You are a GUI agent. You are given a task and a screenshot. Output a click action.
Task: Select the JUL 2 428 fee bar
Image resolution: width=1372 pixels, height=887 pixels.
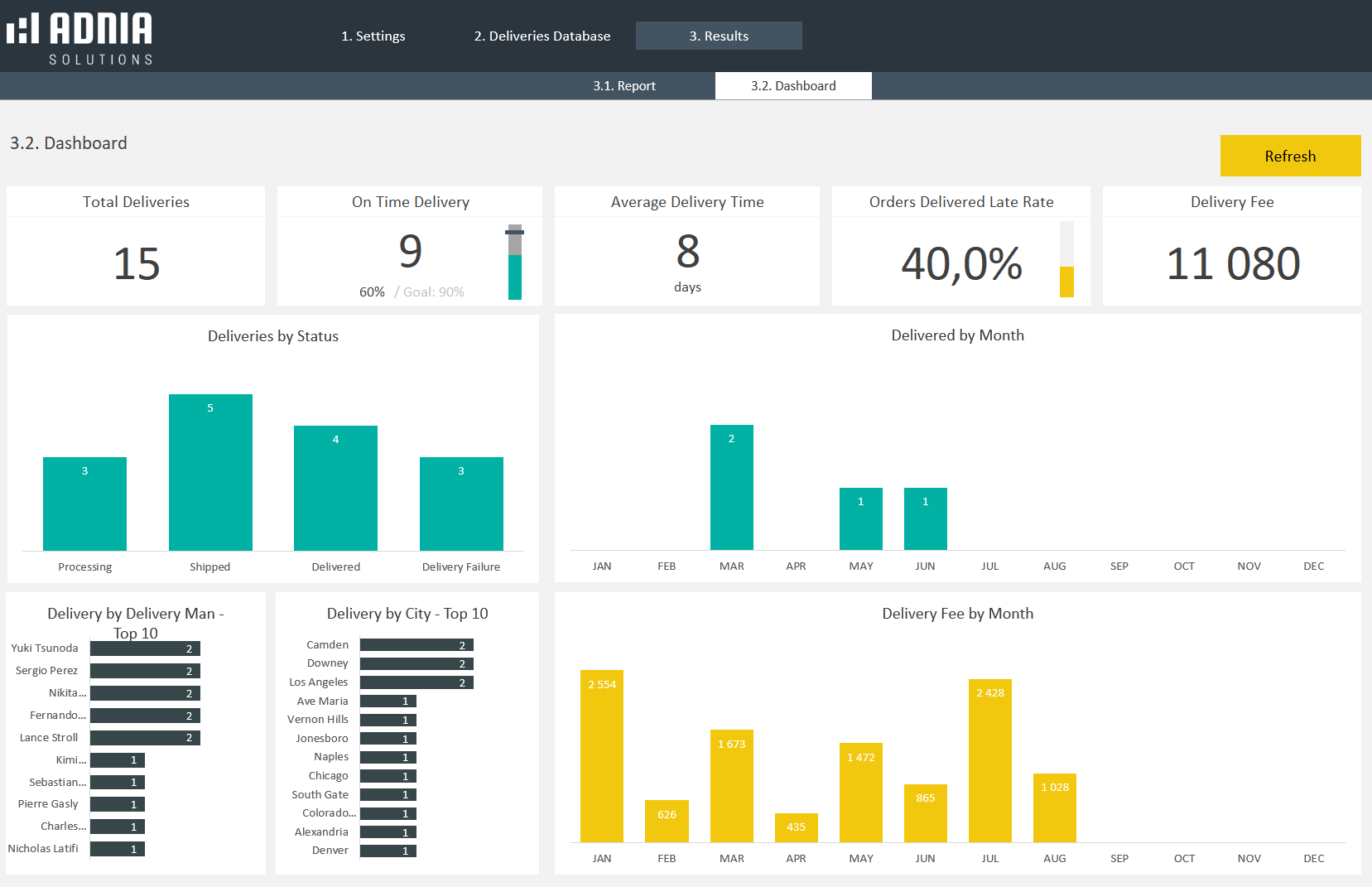(x=989, y=760)
